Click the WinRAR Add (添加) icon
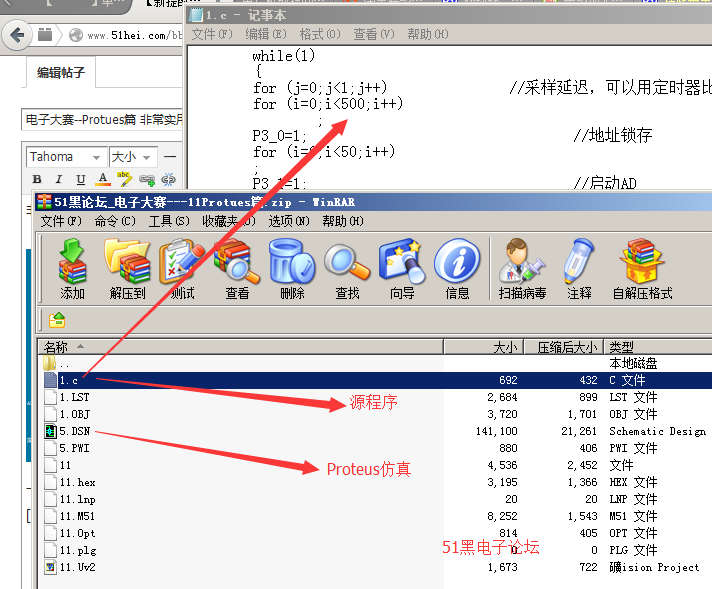The width and height of the screenshot is (712, 589). coord(72,269)
